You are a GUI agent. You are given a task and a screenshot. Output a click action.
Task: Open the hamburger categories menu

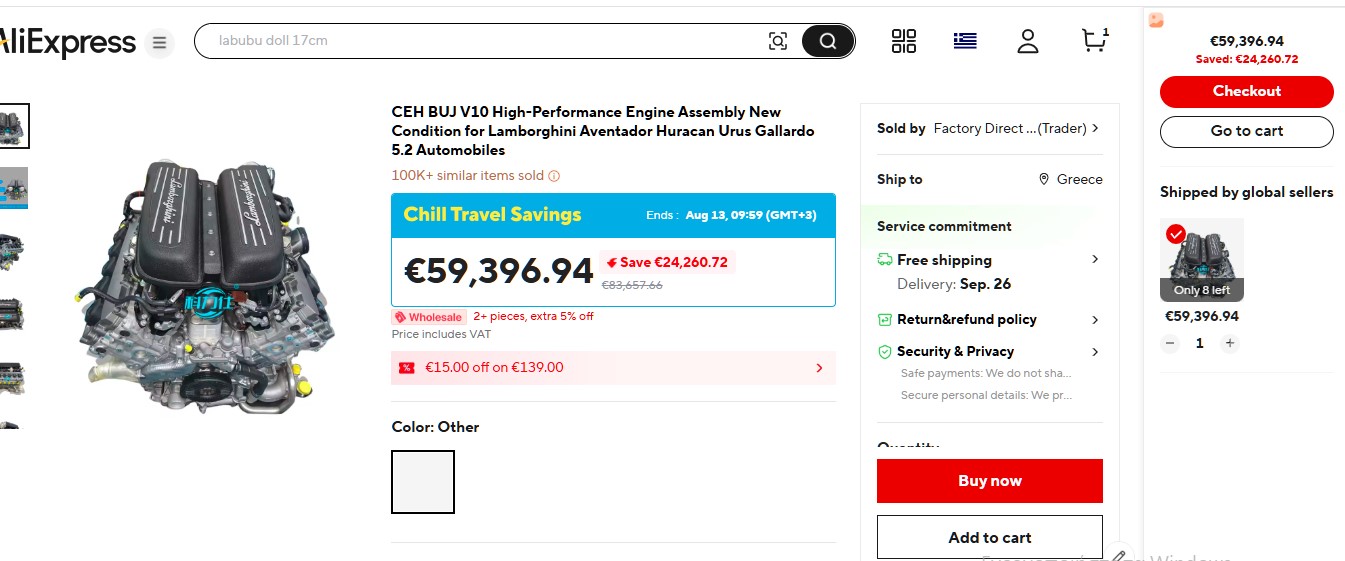click(x=159, y=43)
